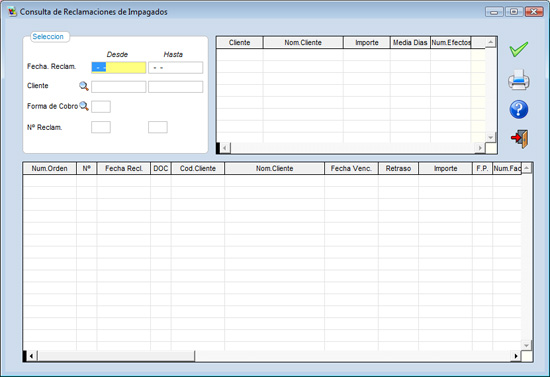Image resolution: width=550 pixels, height=377 pixels.
Task: Click Nom.Cliente header in upper grid
Action: click(x=303, y=42)
